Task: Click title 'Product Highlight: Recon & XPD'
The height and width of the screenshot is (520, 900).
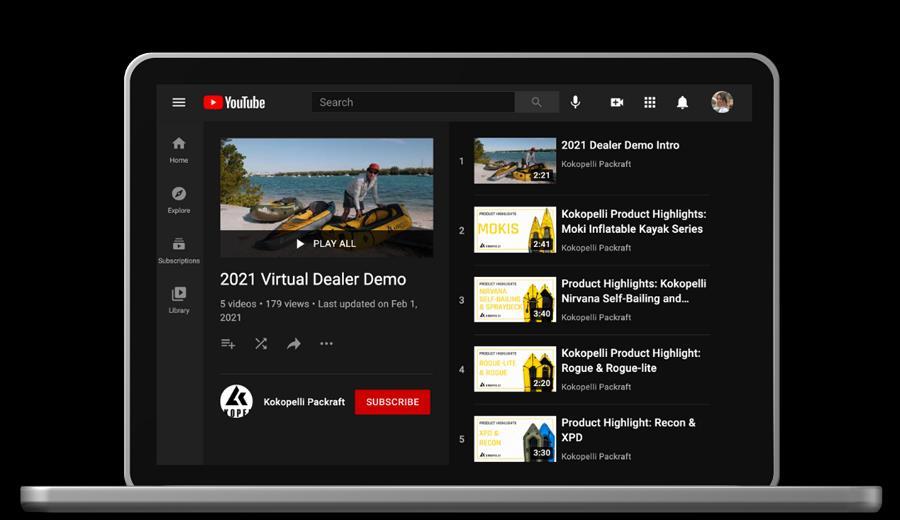Action: point(629,430)
